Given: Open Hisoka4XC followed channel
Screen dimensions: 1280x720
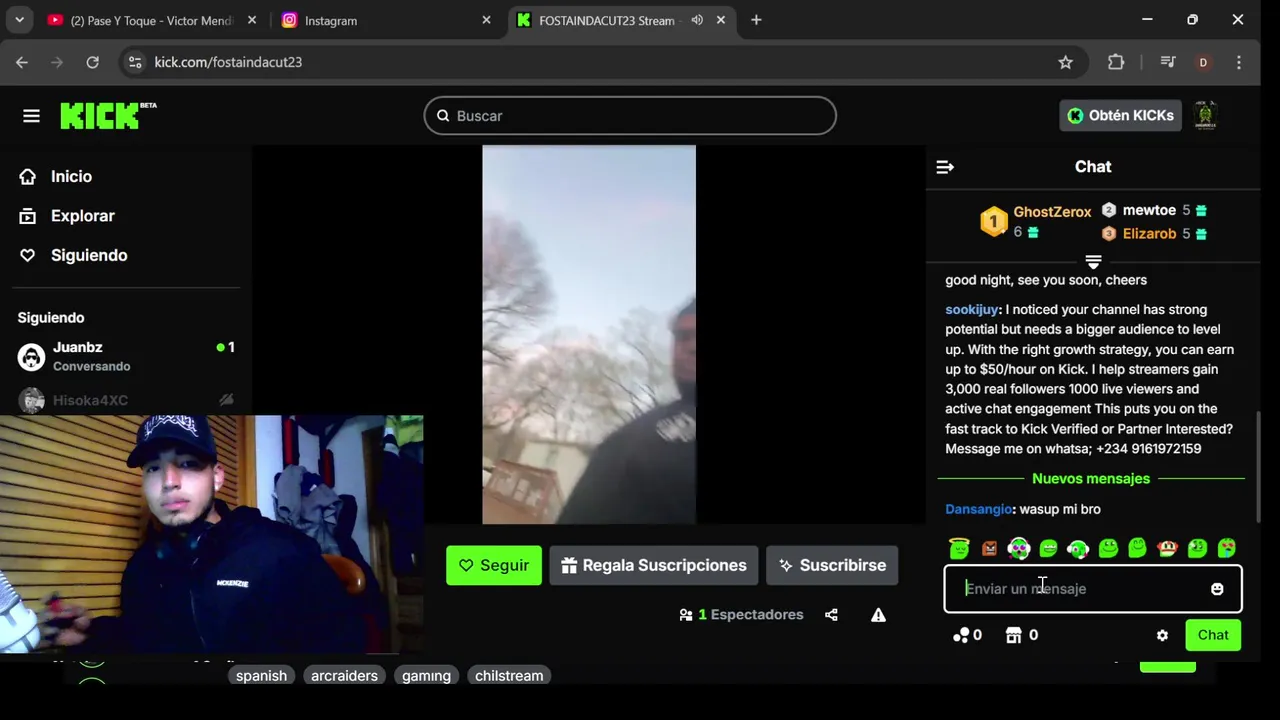Looking at the screenshot, I should (125, 400).
